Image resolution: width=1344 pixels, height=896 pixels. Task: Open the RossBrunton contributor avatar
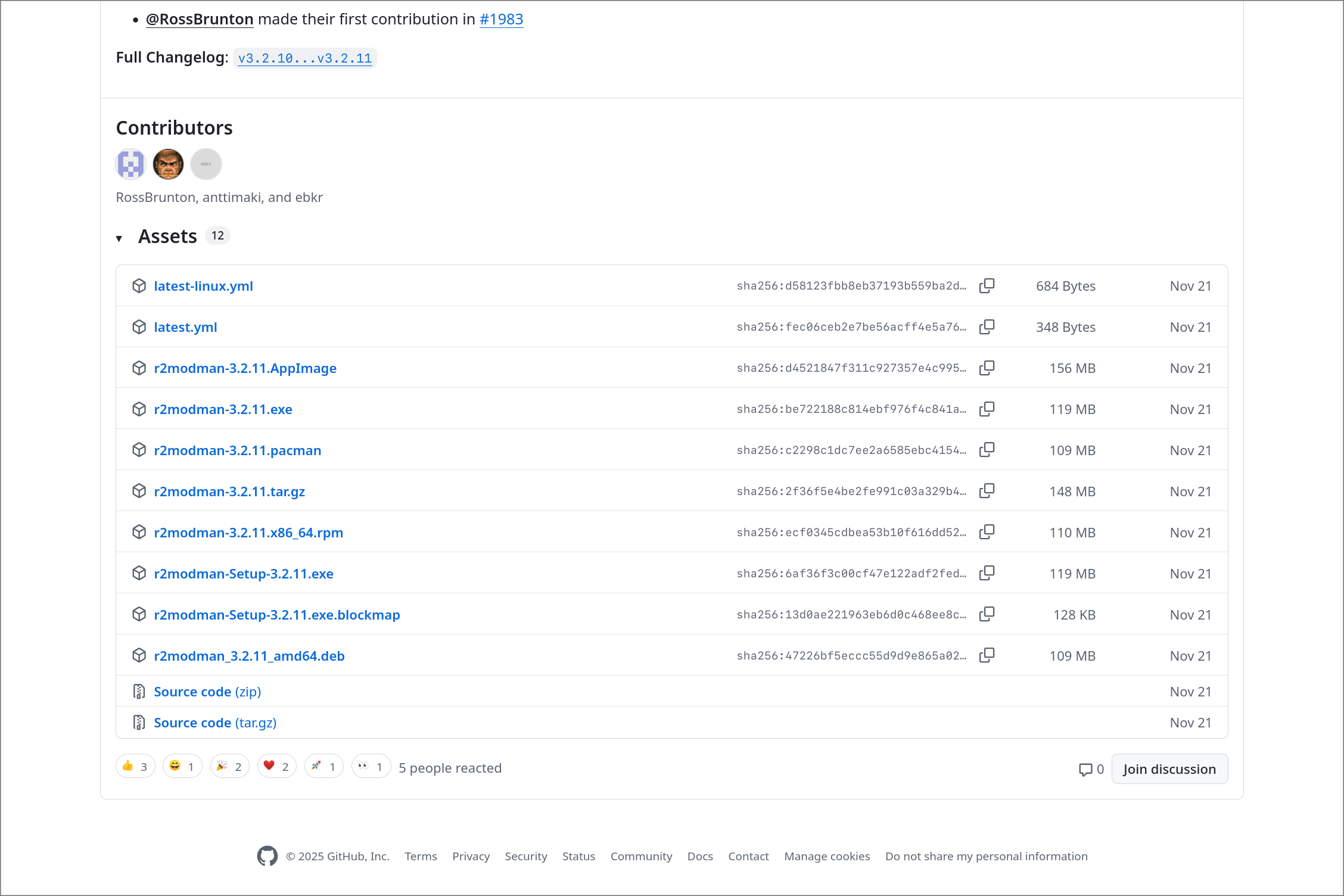[x=131, y=164]
